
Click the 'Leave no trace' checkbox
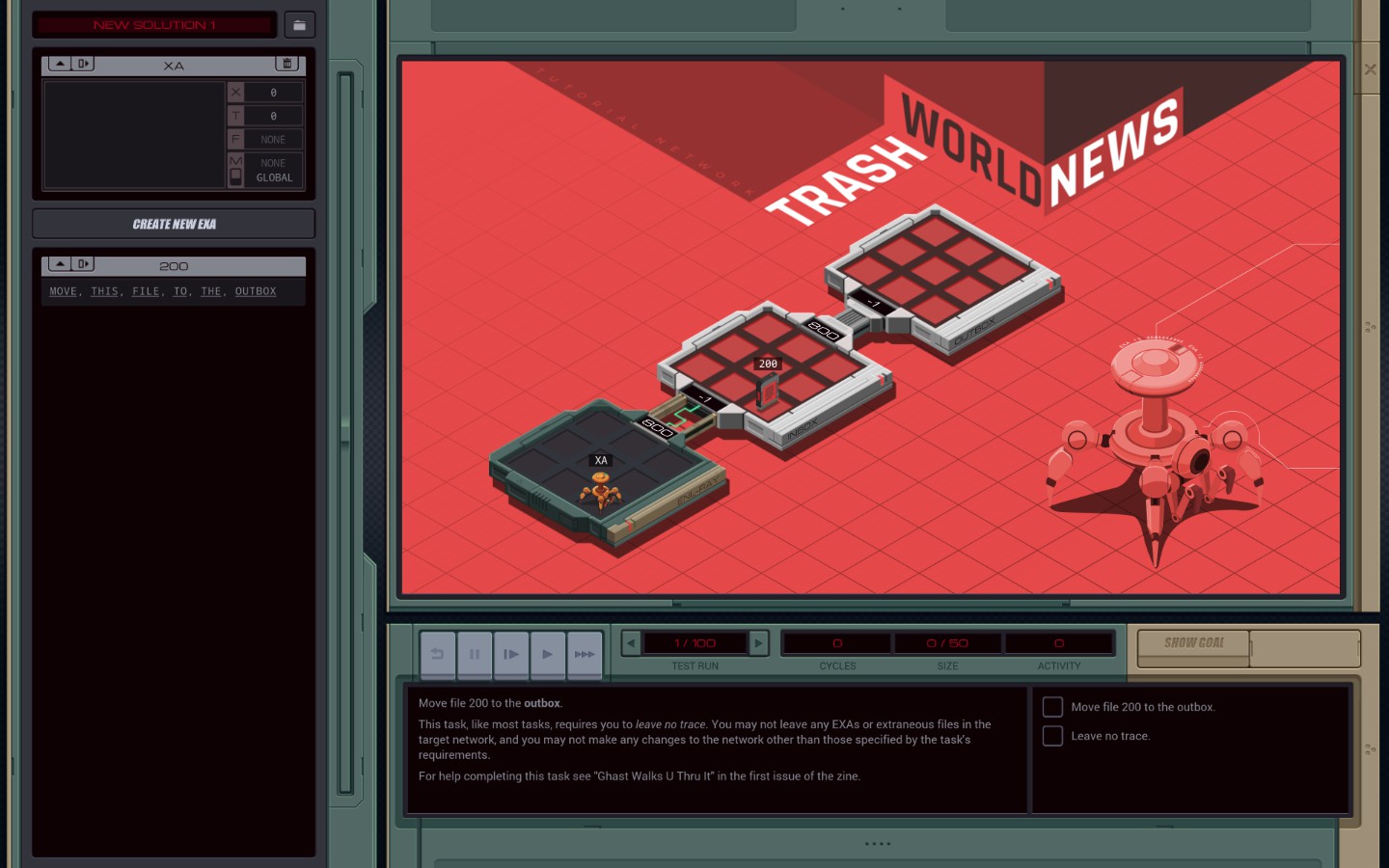click(x=1052, y=736)
